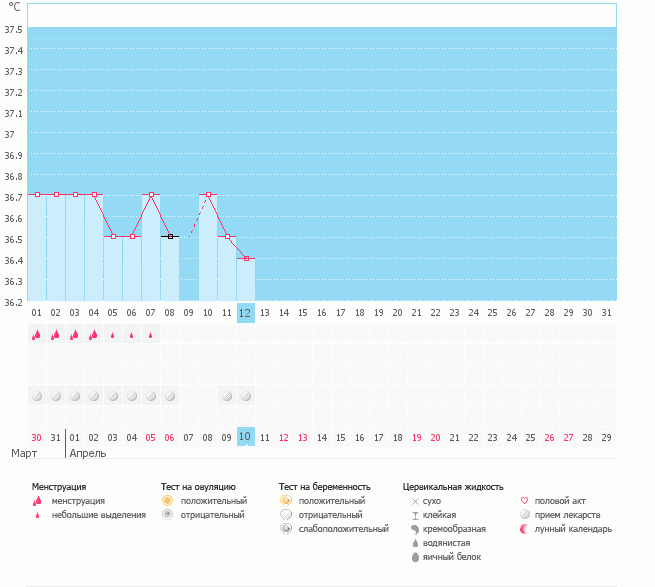Click the medication pill icon on cycle day 08
The image size is (655, 587).
[x=170, y=396]
